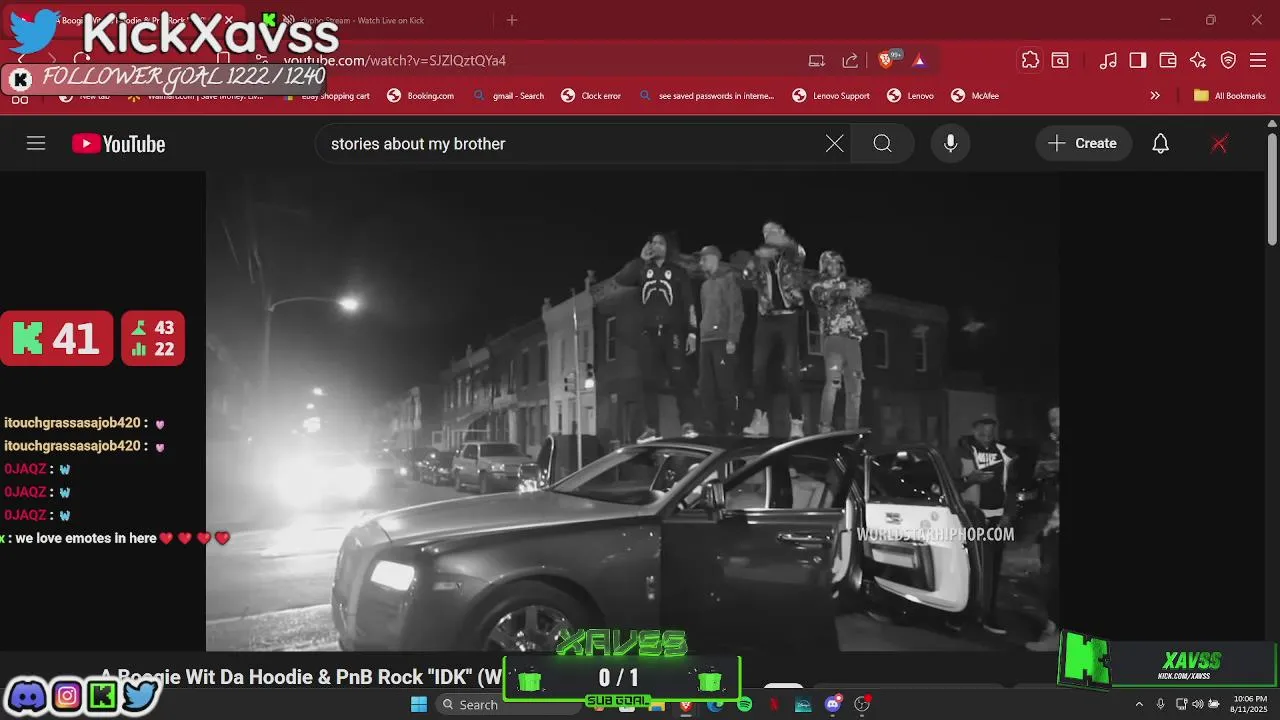Open the tab search toolbar icon
1280x720 pixels.
coord(1060,60)
